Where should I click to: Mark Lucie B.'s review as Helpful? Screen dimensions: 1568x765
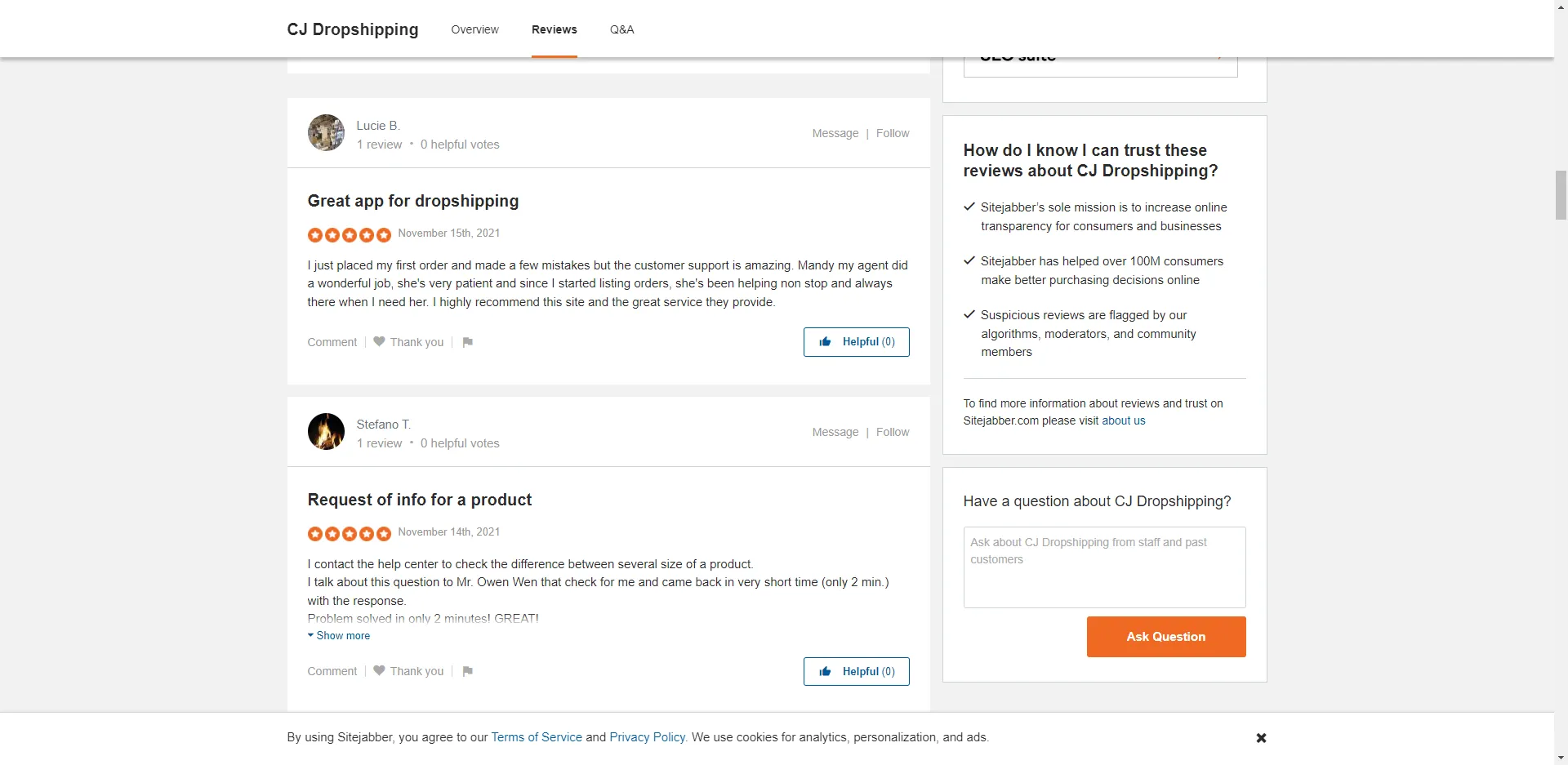856,342
